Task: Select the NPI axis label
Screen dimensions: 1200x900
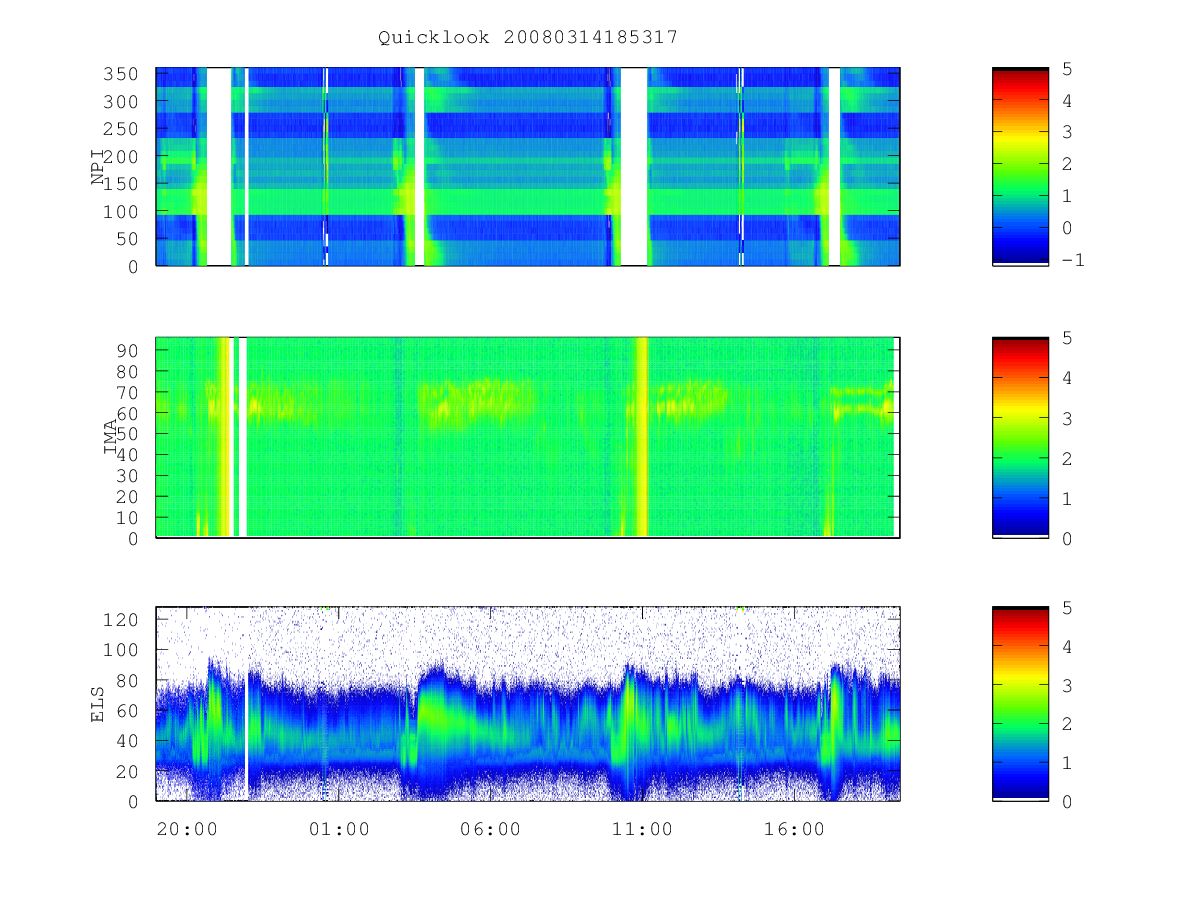Action: 99,167
